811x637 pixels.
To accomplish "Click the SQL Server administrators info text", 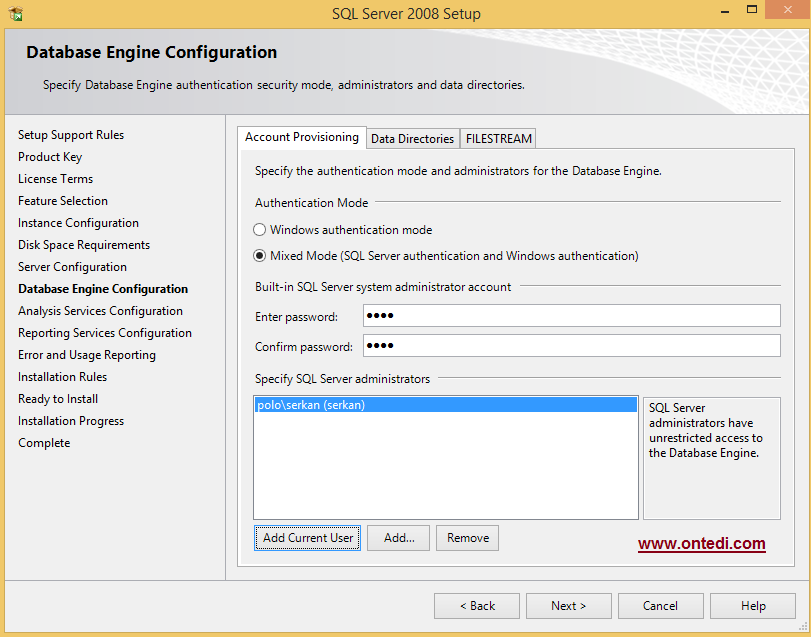I will tap(705, 430).
